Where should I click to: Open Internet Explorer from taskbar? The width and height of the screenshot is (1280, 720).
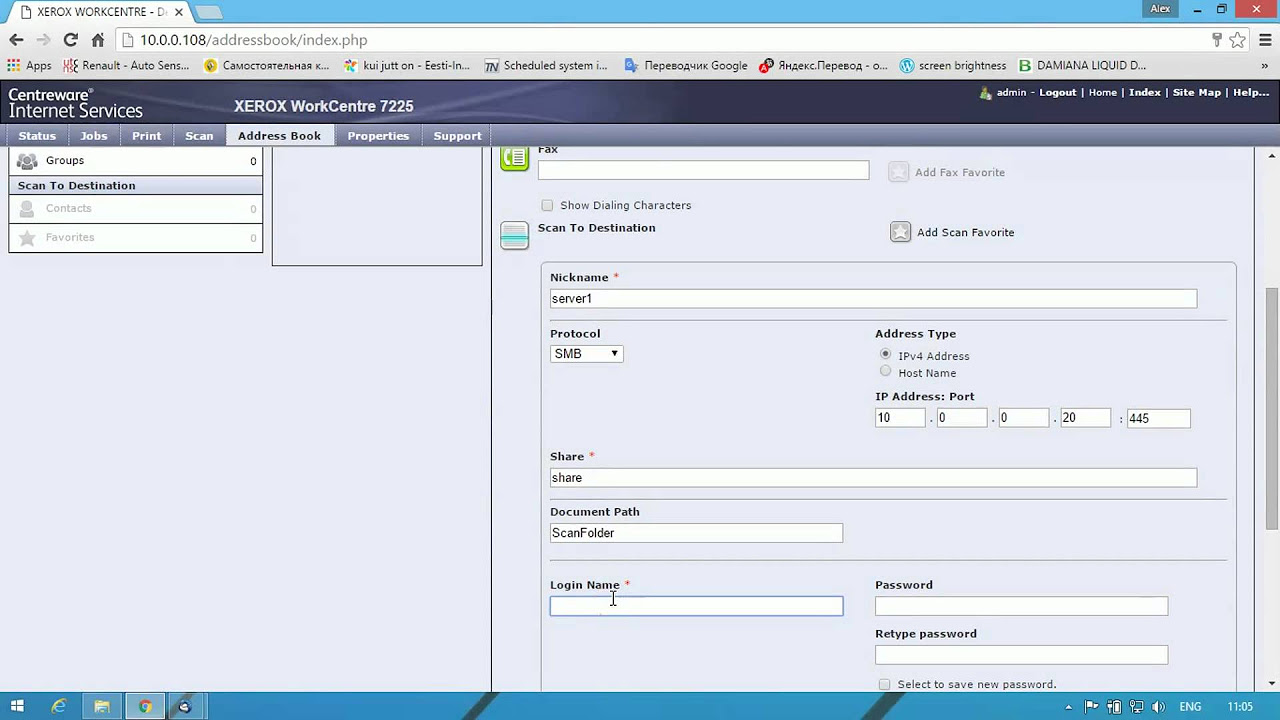pos(59,706)
